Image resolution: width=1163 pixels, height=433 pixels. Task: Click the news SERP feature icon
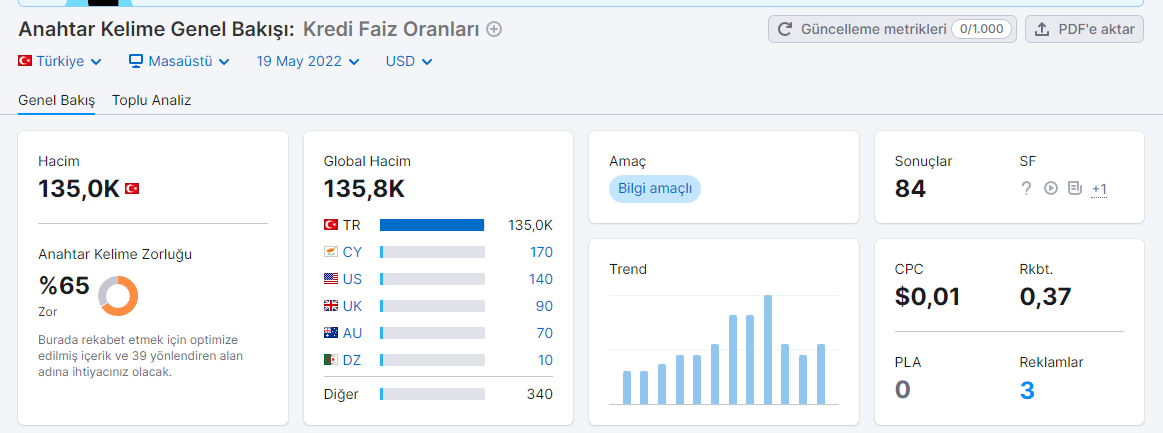(1075, 188)
